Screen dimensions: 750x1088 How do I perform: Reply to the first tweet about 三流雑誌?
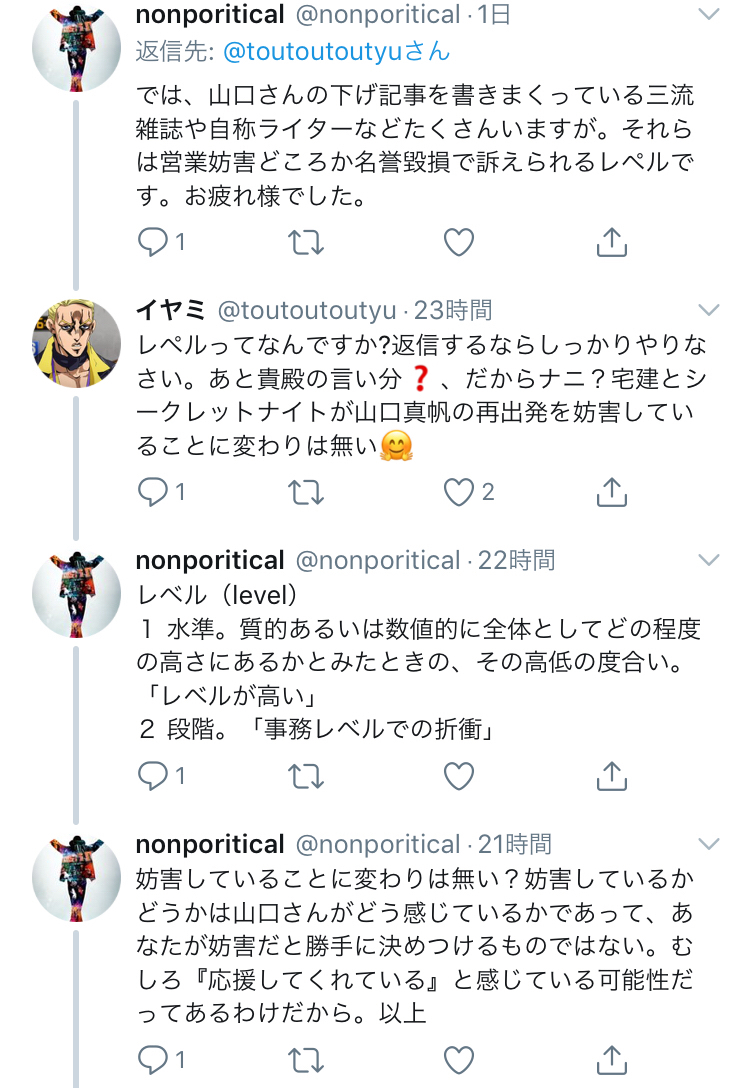[152, 242]
